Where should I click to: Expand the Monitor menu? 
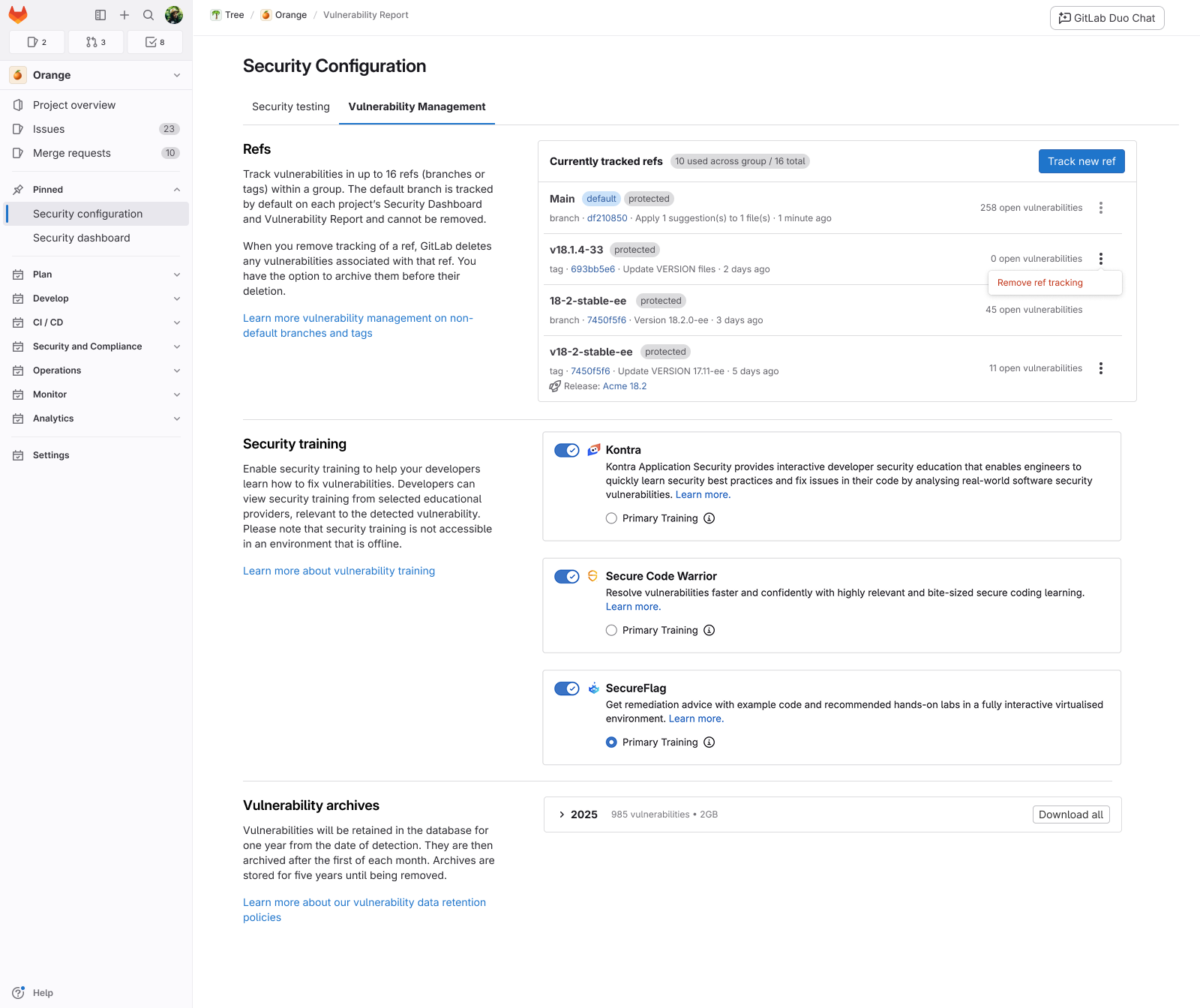tap(177, 394)
